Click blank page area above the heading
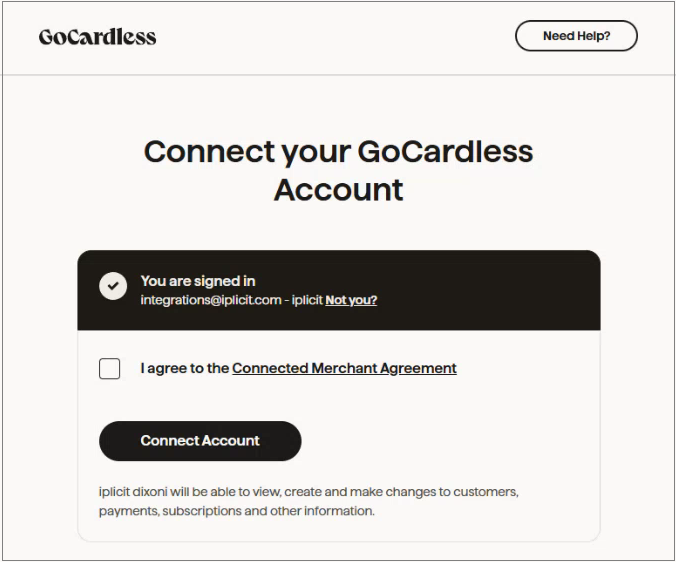This screenshot has height=562, width=676. (x=338, y=104)
